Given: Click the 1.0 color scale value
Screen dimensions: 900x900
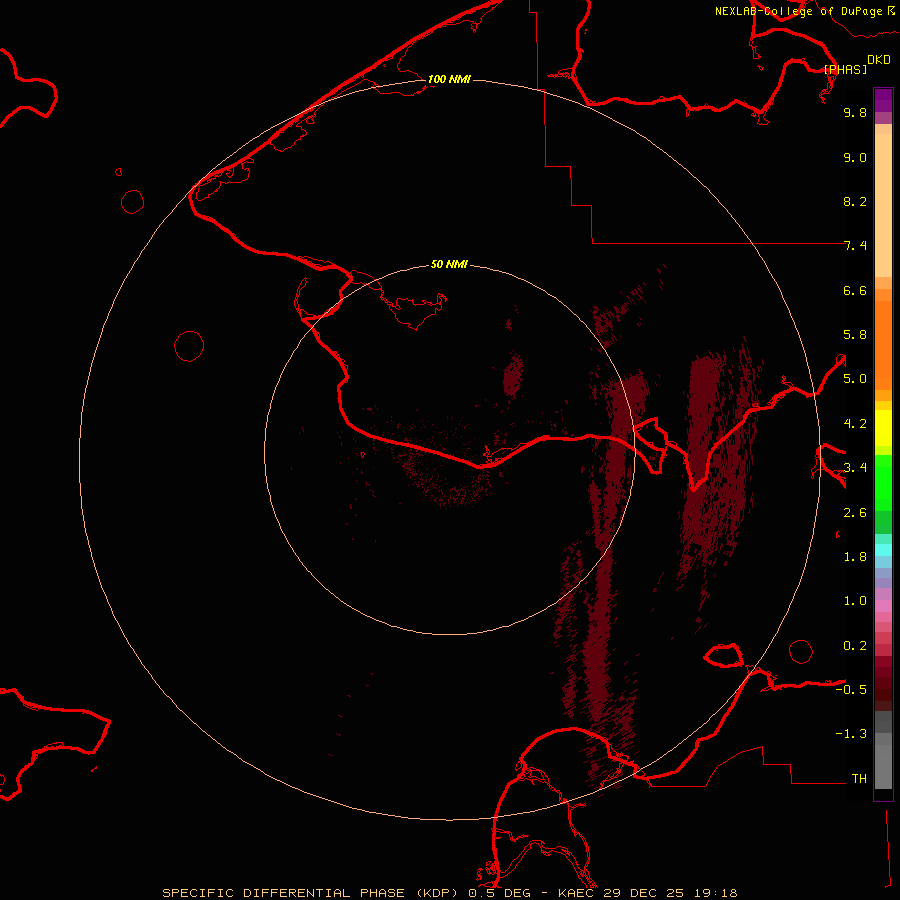Looking at the screenshot, I should tap(855, 601).
